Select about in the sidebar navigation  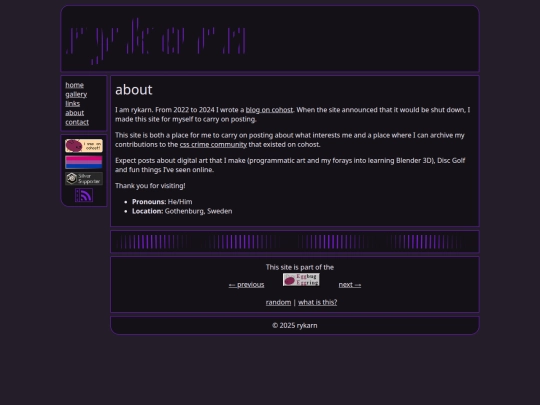tap(75, 113)
